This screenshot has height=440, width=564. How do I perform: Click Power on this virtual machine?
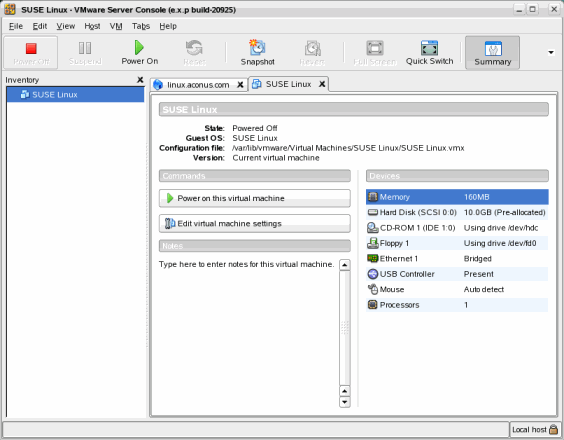(255, 198)
